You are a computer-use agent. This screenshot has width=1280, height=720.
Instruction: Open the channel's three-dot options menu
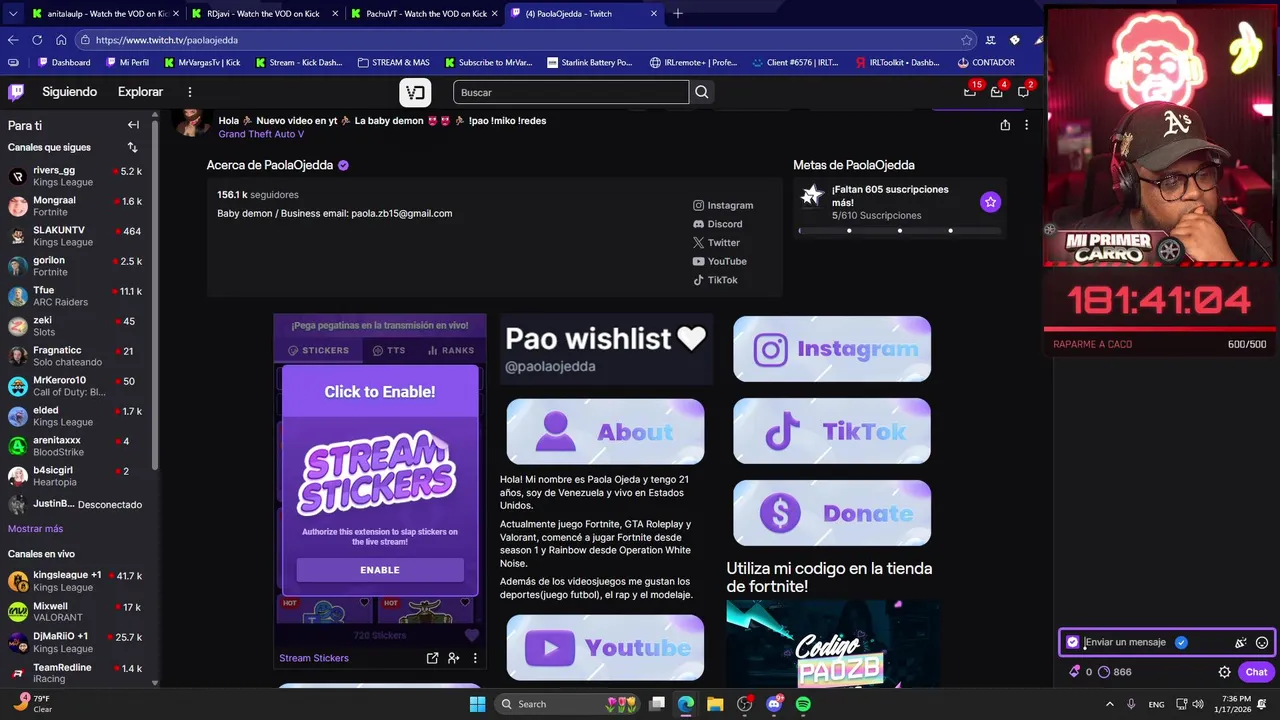[1026, 125]
